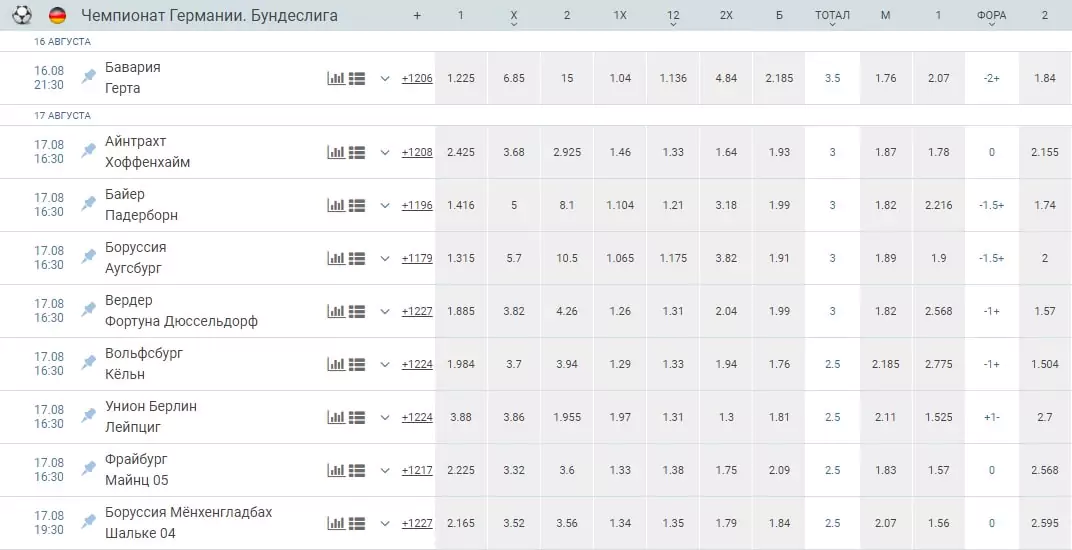1072x550 pixels.
Task: Select 2X odds 2.04 in Вердер row
Action: [726, 311]
